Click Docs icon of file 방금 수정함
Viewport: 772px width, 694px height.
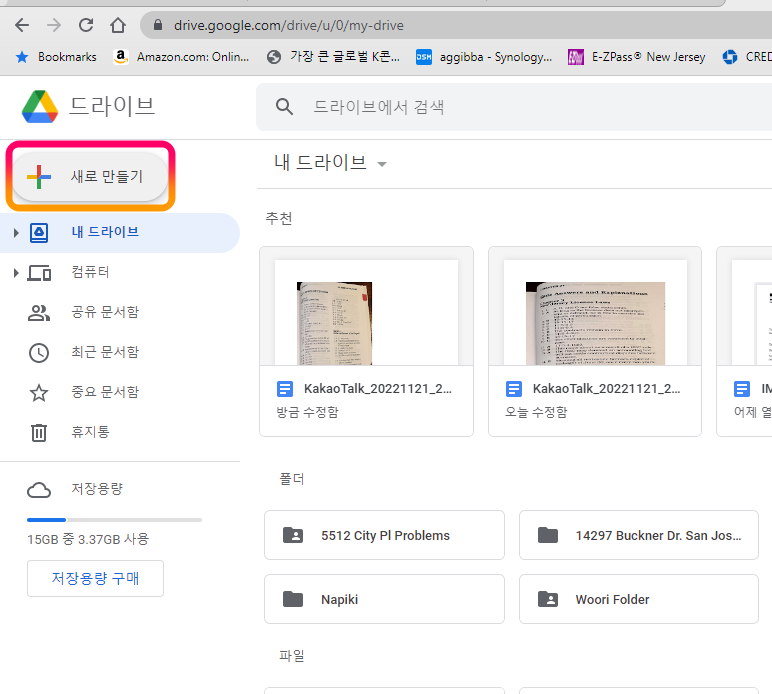tap(285, 389)
